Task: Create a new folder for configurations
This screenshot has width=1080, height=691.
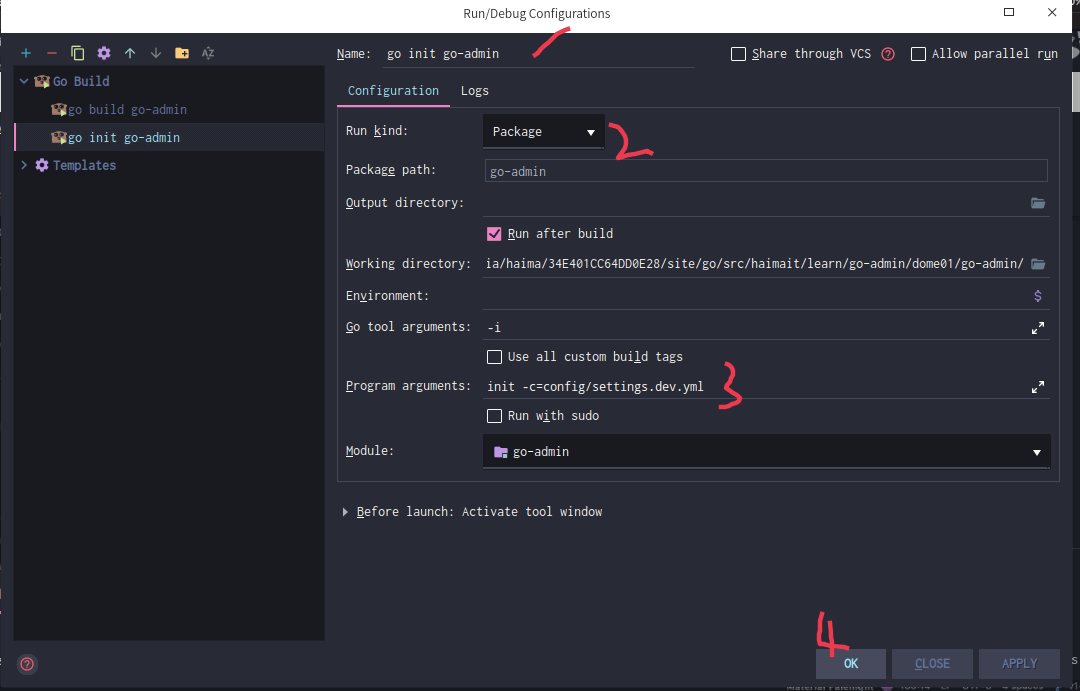Action: (x=182, y=53)
